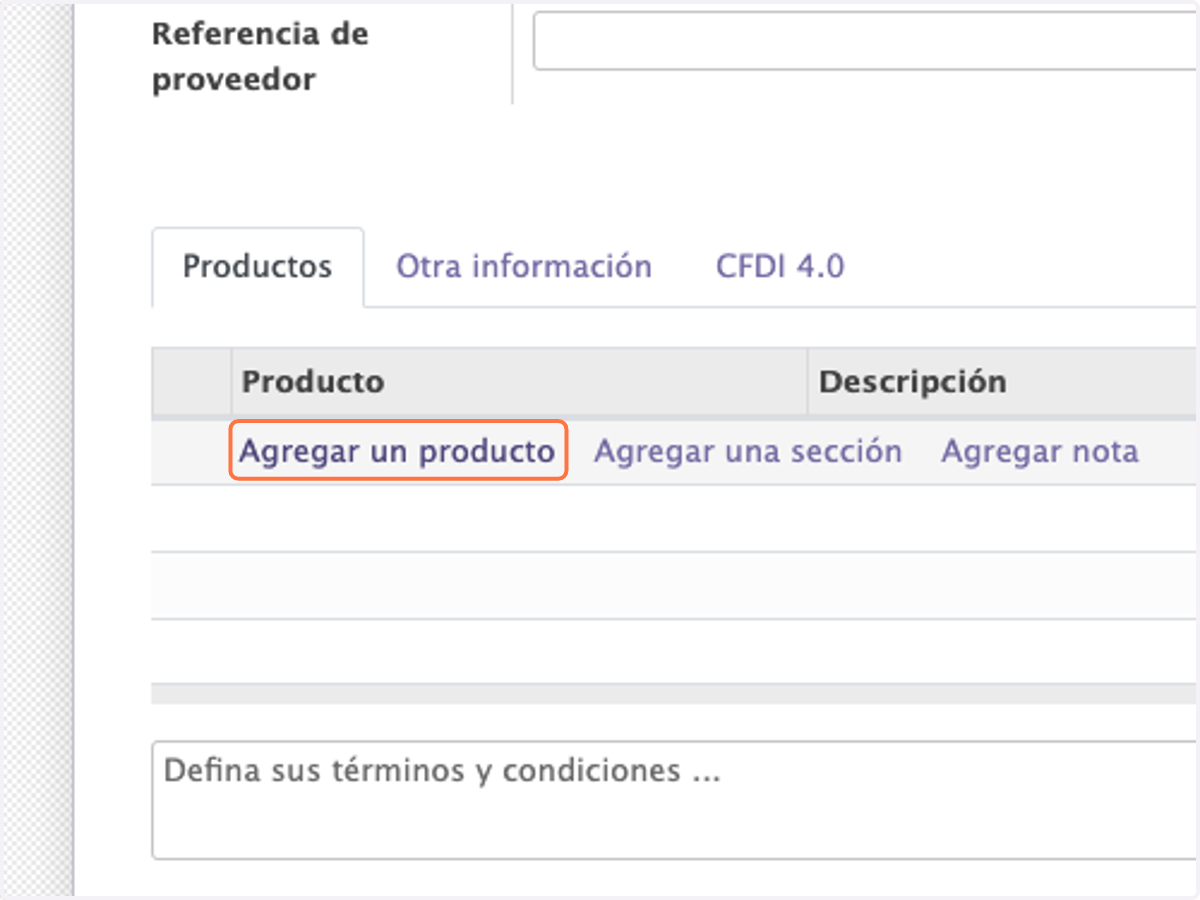Select the Productos tab
This screenshot has height=900, width=1200.
[x=258, y=267]
